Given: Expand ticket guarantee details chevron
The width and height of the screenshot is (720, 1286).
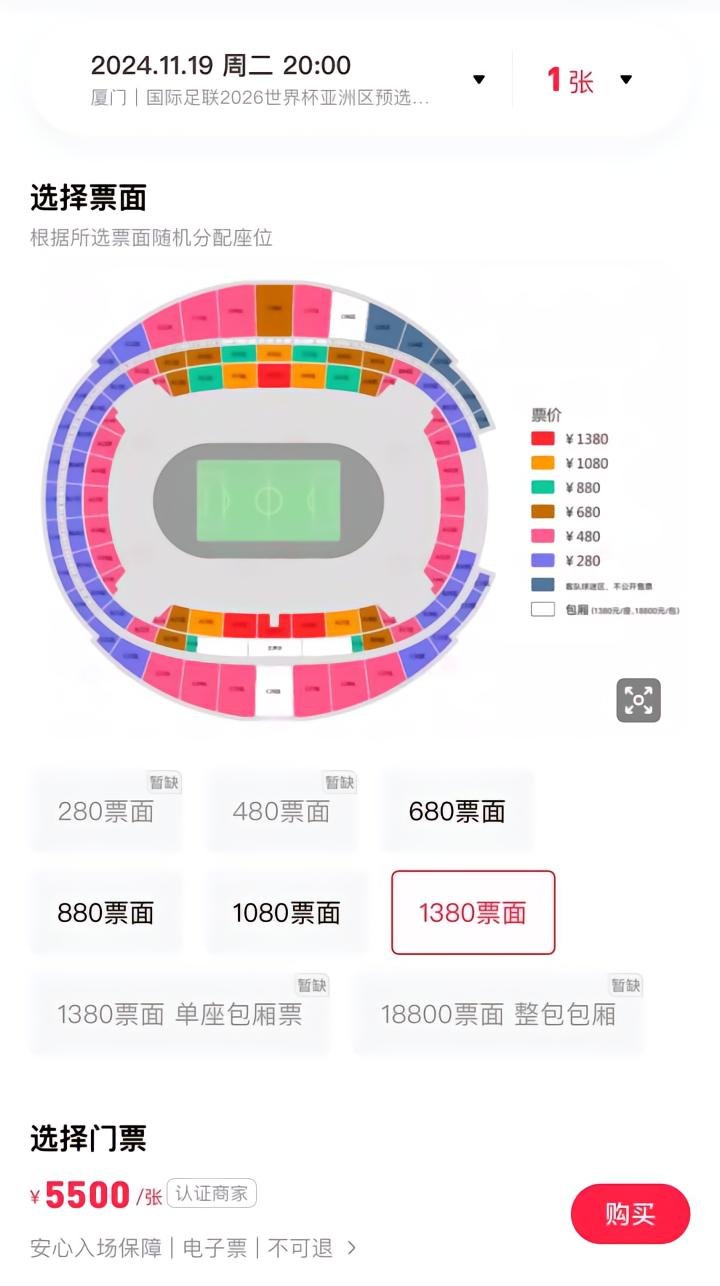Looking at the screenshot, I should 351,1247.
